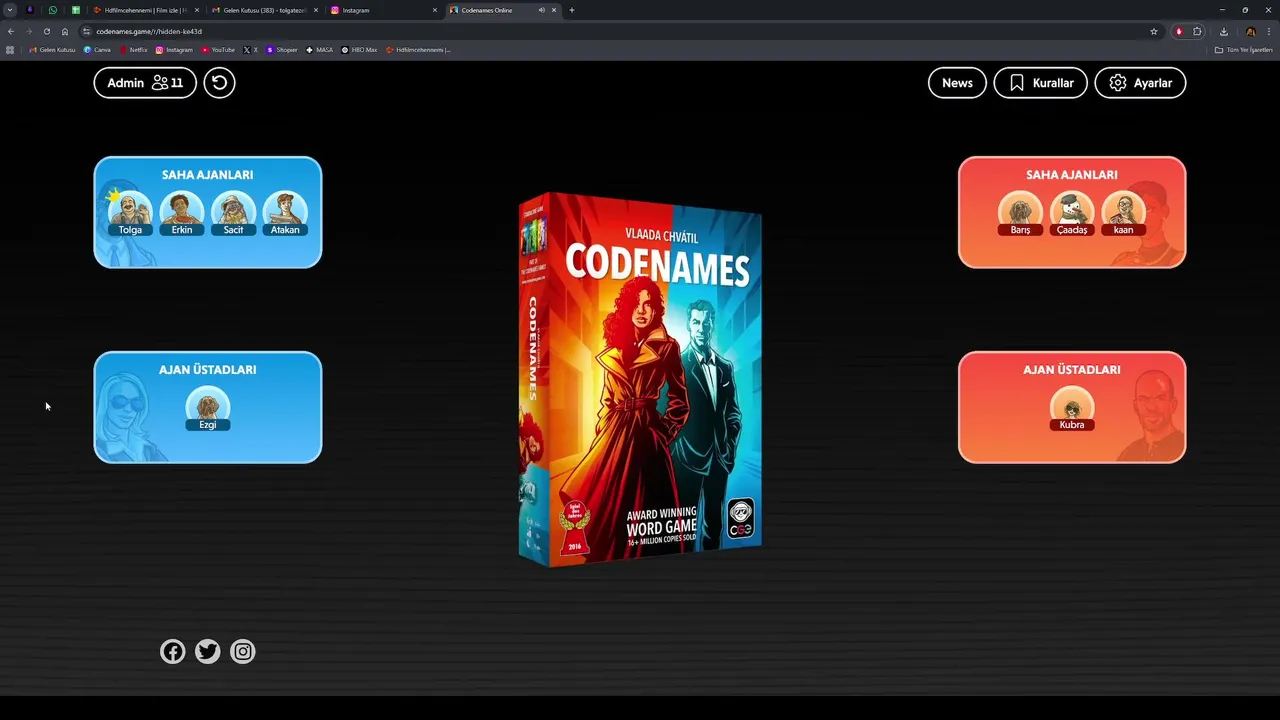
Task: Switch to the Hdfilmcehennemi tab
Action: [146, 10]
